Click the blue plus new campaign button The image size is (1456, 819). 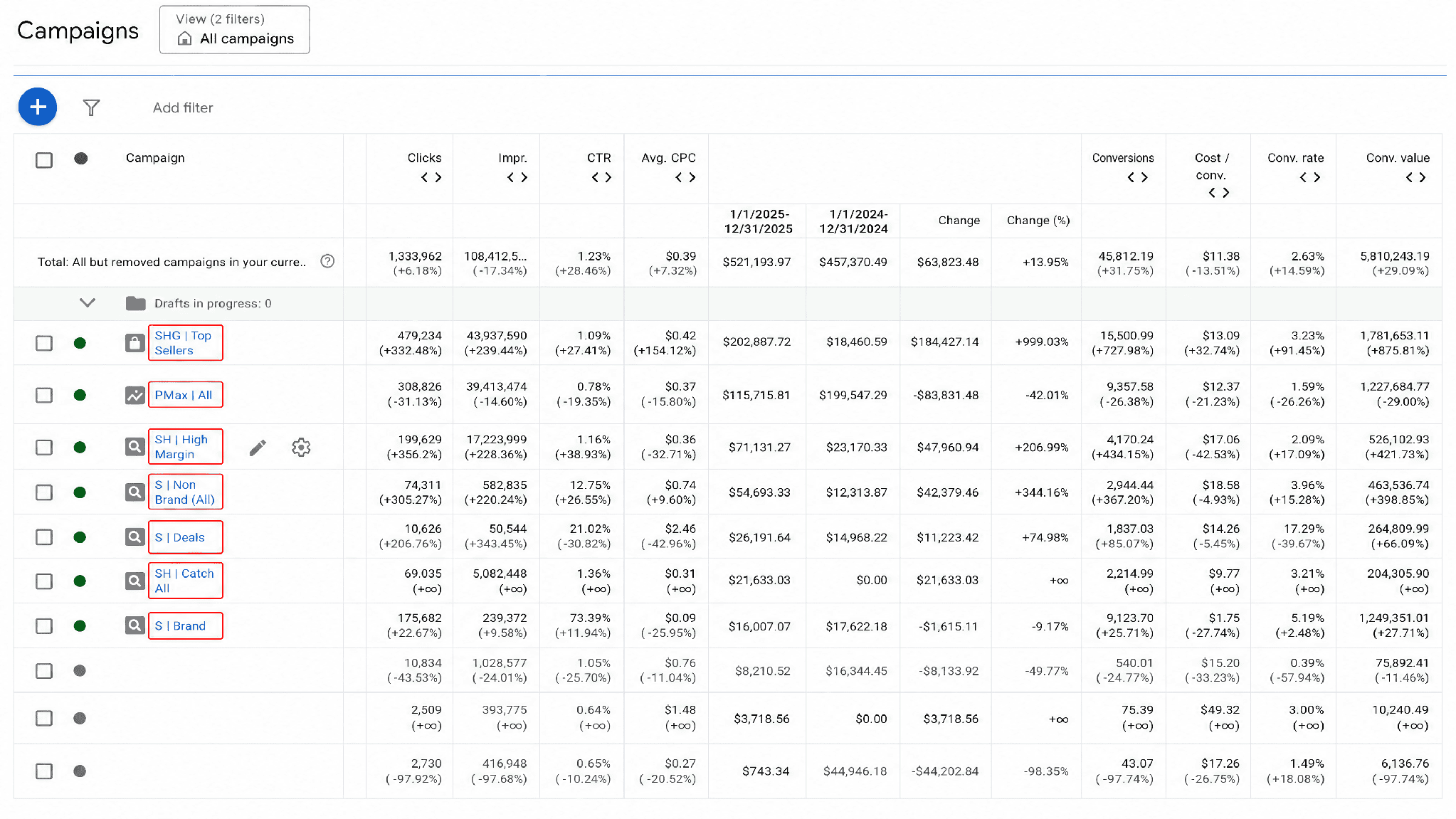[38, 107]
